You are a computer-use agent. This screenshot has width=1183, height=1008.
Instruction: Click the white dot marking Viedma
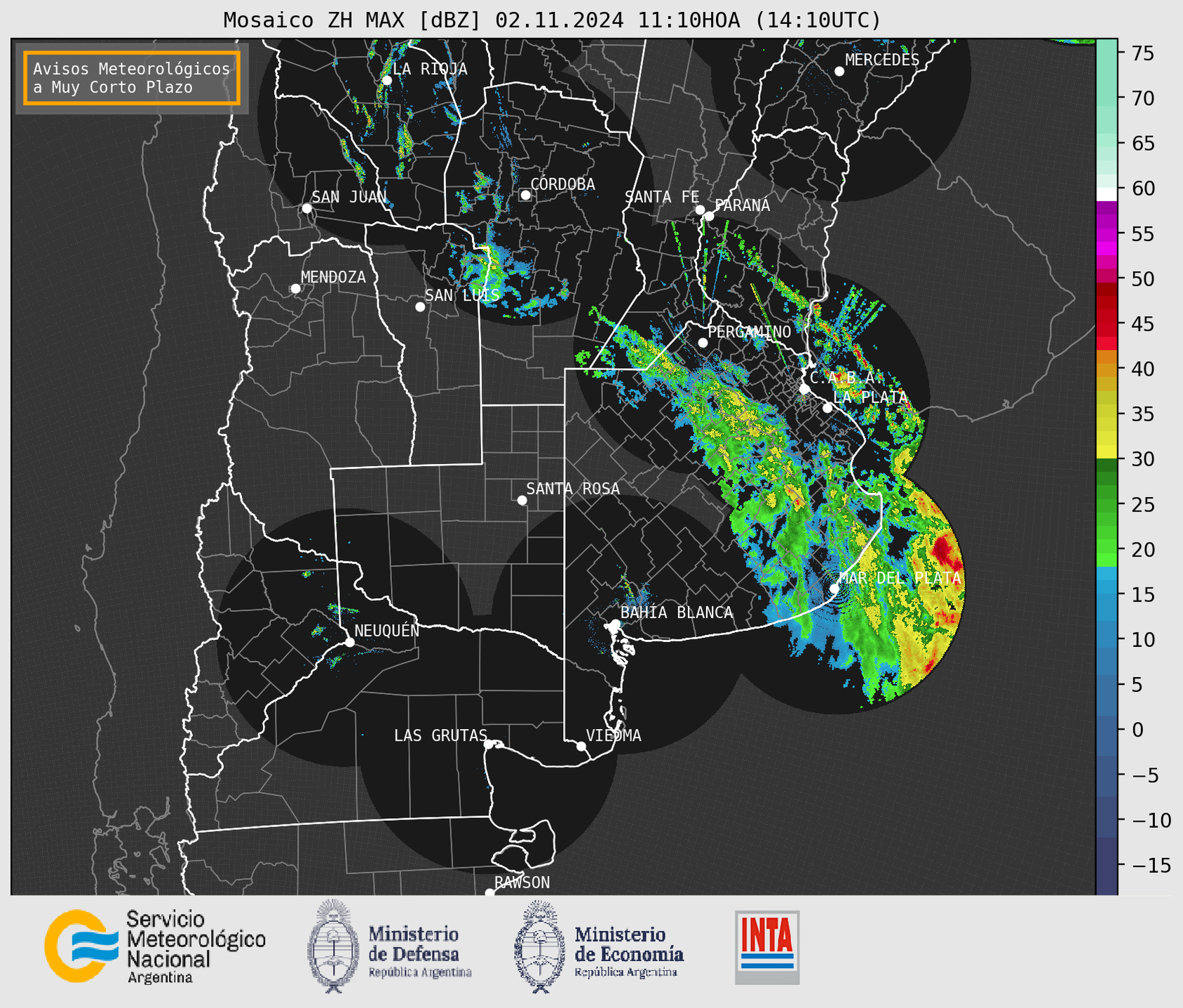tap(581, 746)
